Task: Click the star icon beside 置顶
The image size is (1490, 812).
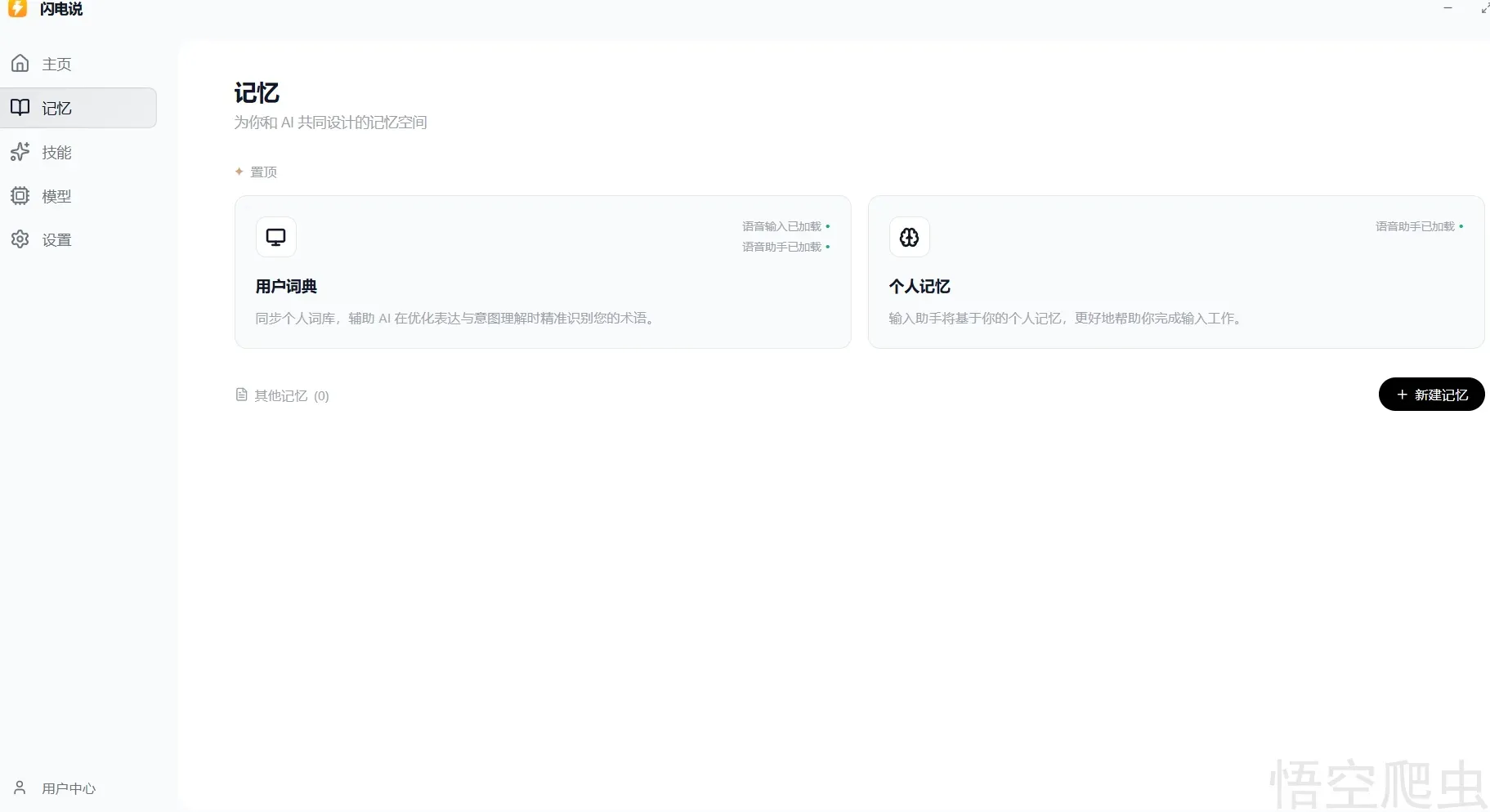Action: coord(239,172)
